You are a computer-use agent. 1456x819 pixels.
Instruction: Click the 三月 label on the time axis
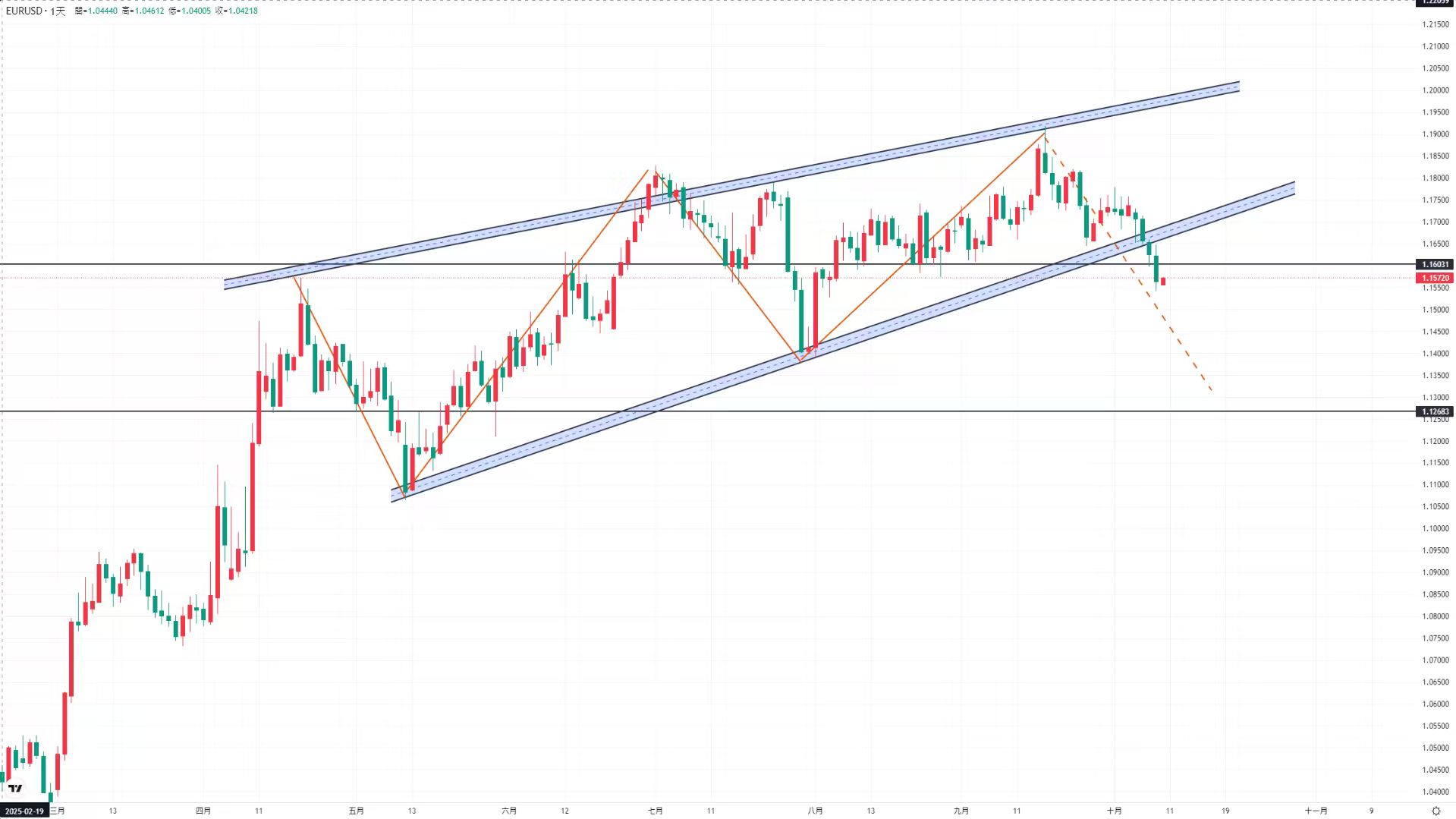tap(58, 811)
